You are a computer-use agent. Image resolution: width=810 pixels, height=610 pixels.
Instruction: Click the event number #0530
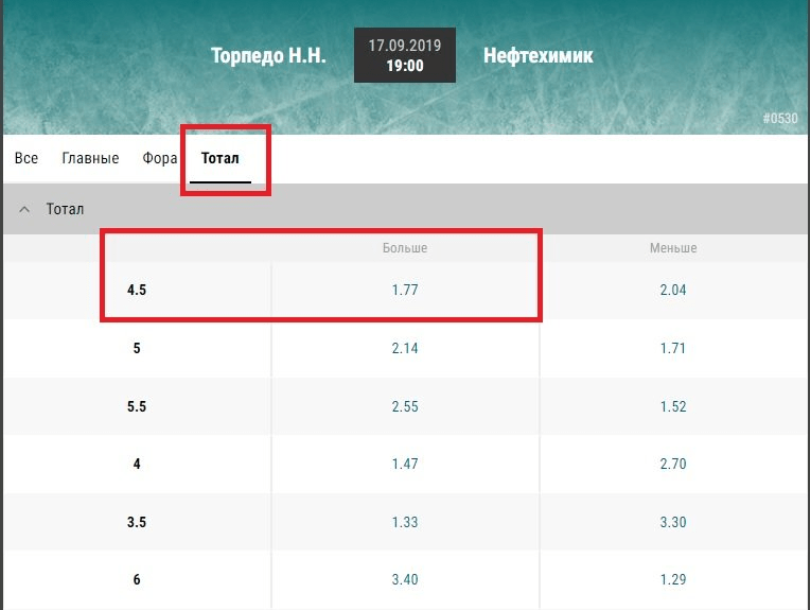click(781, 118)
